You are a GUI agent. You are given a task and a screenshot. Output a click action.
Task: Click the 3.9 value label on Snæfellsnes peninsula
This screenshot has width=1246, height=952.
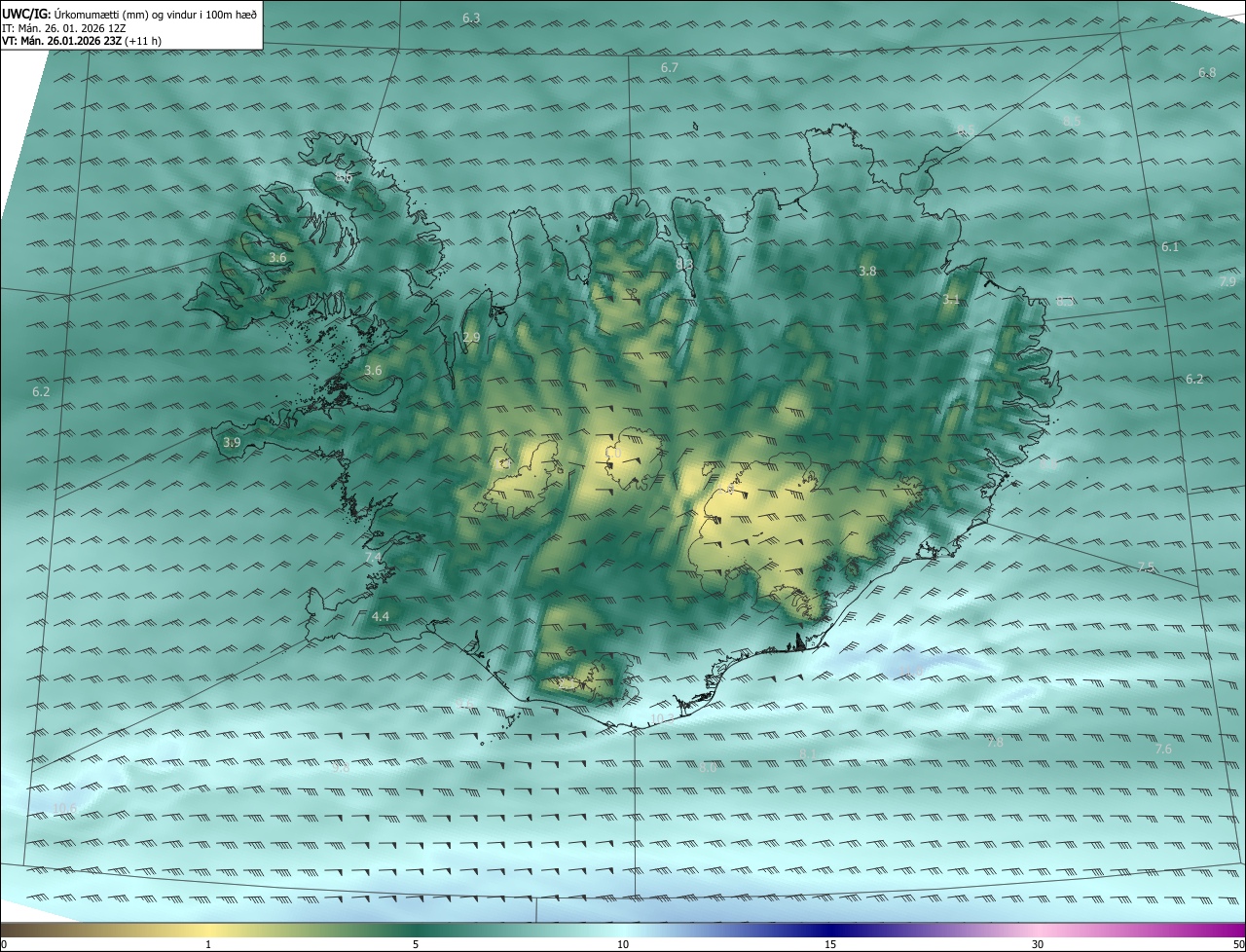pyautogui.click(x=232, y=443)
